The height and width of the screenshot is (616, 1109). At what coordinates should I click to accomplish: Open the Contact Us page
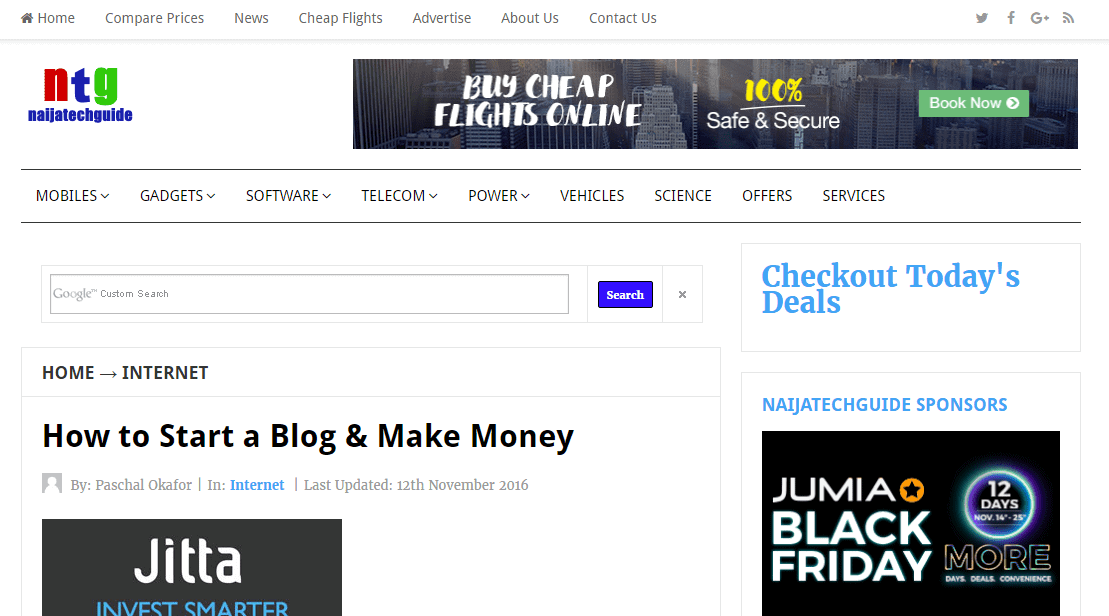(x=622, y=18)
